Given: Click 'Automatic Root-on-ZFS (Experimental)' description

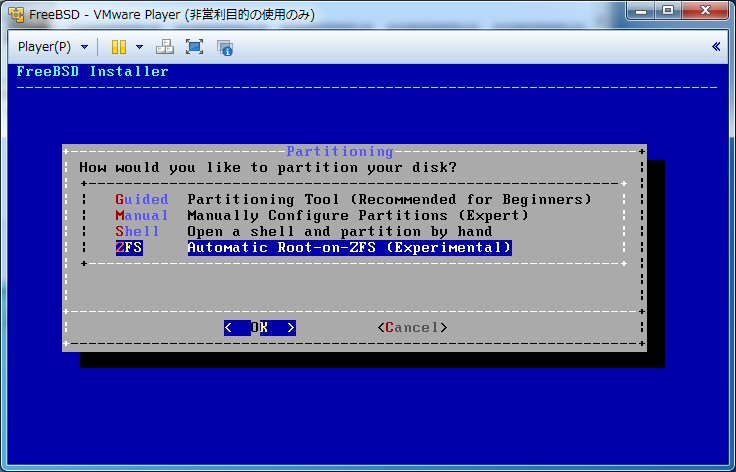Looking at the screenshot, I should (350, 247).
